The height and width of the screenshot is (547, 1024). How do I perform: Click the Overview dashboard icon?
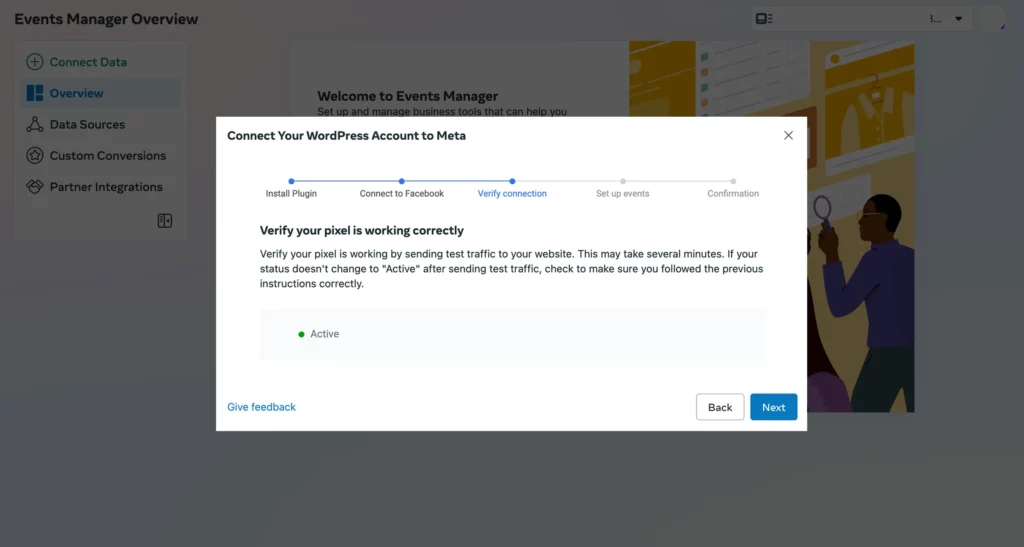pos(35,93)
